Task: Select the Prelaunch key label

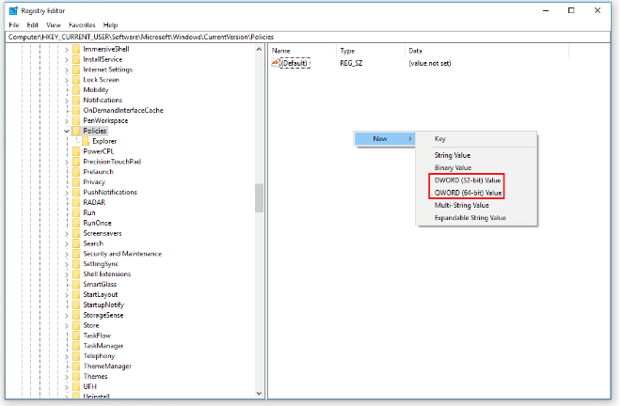Action: [98, 172]
